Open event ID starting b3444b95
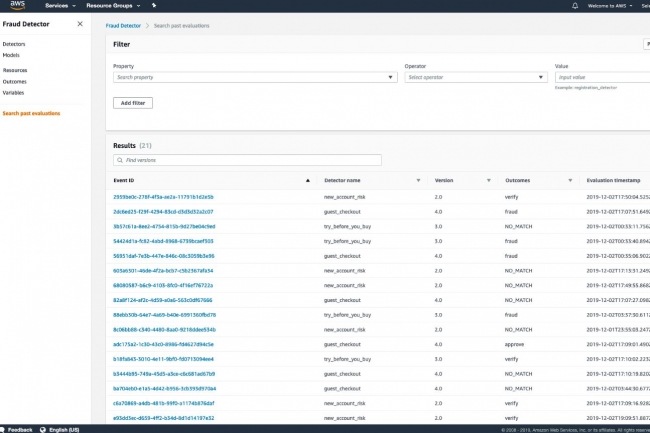 tap(164, 374)
